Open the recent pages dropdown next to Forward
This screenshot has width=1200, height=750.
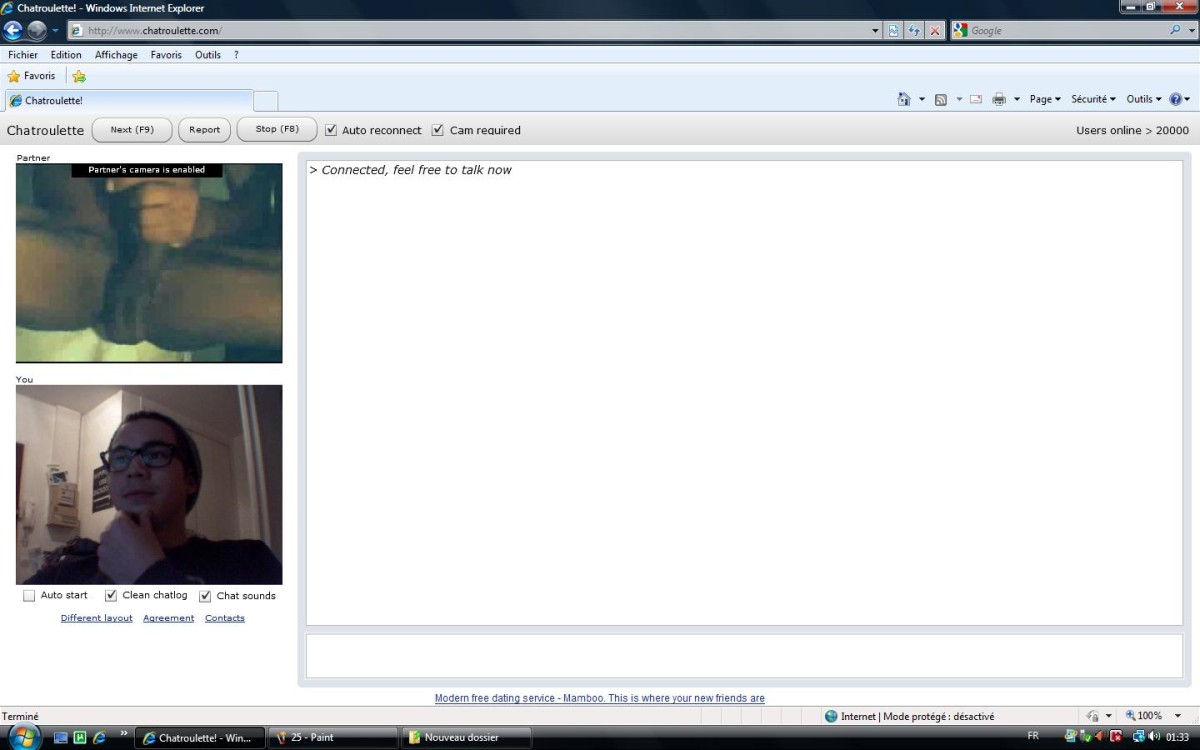coord(56,31)
